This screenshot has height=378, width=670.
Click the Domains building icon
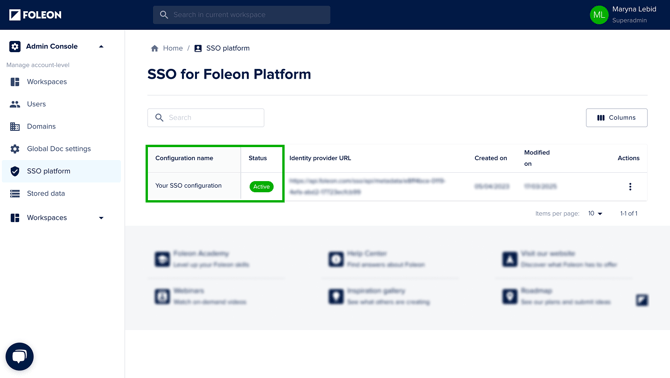pyautogui.click(x=15, y=126)
